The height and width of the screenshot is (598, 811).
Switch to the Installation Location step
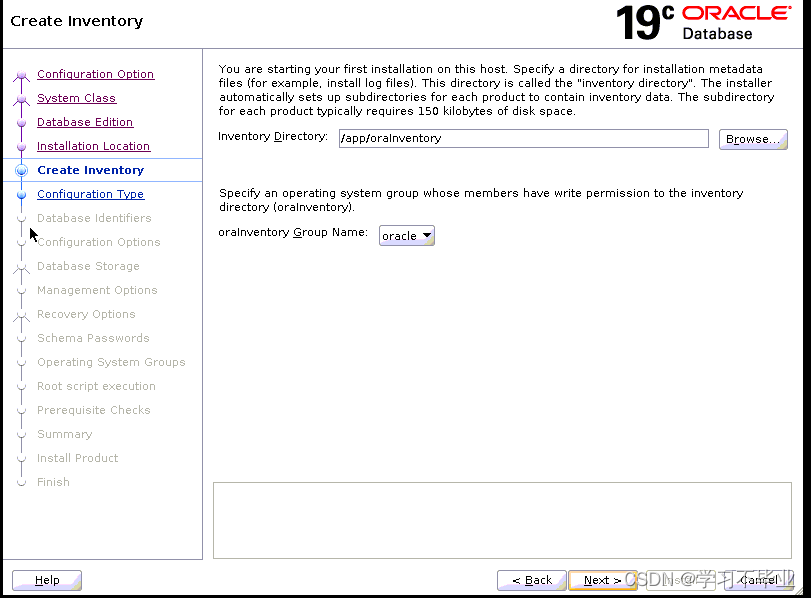point(93,146)
